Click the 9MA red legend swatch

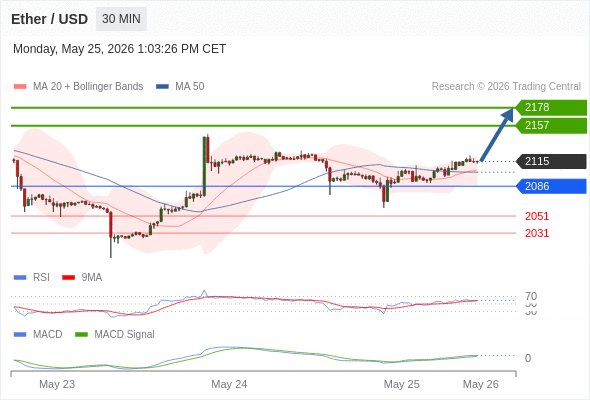(68, 278)
